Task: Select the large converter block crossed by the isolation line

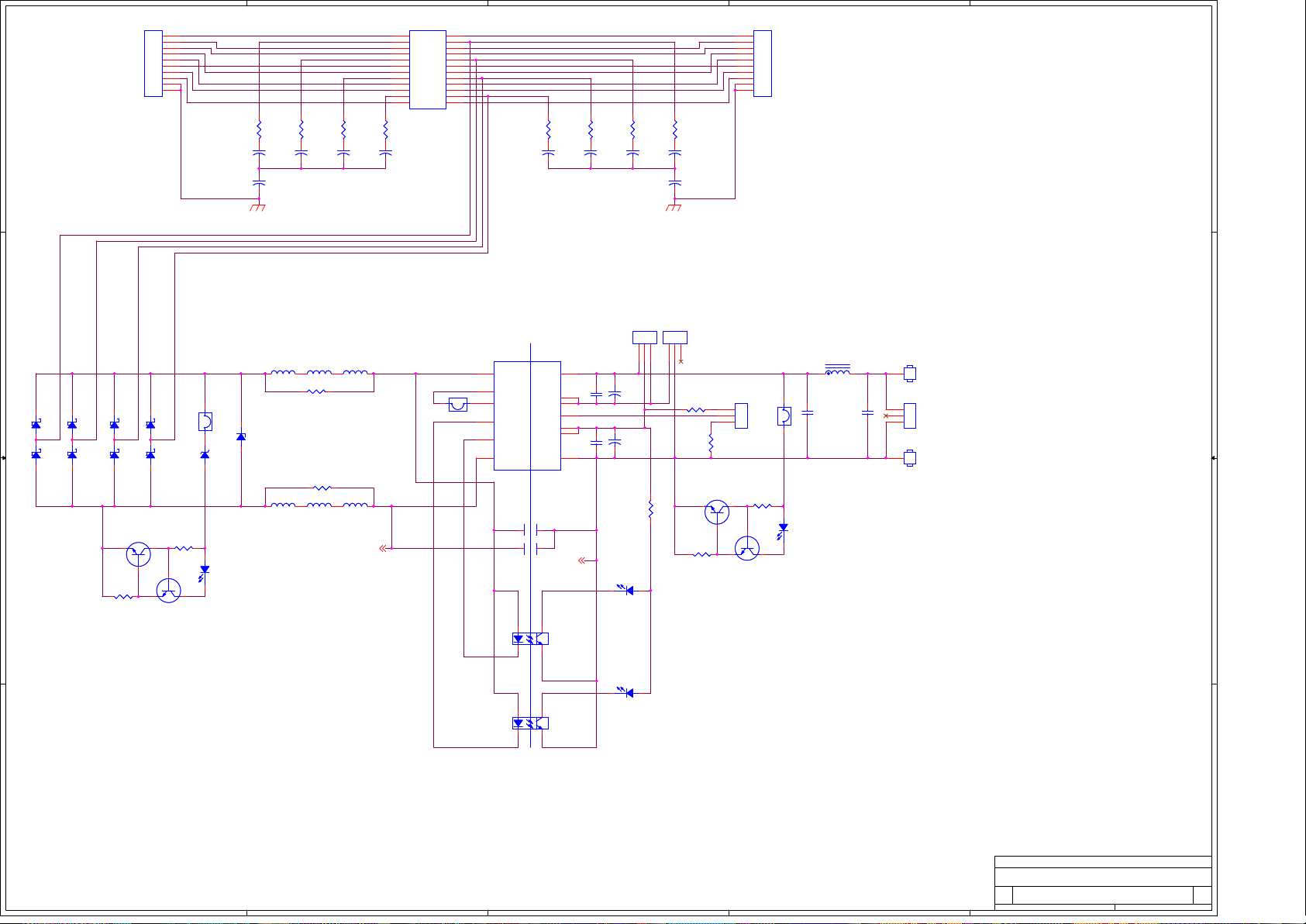Action: 528,415
